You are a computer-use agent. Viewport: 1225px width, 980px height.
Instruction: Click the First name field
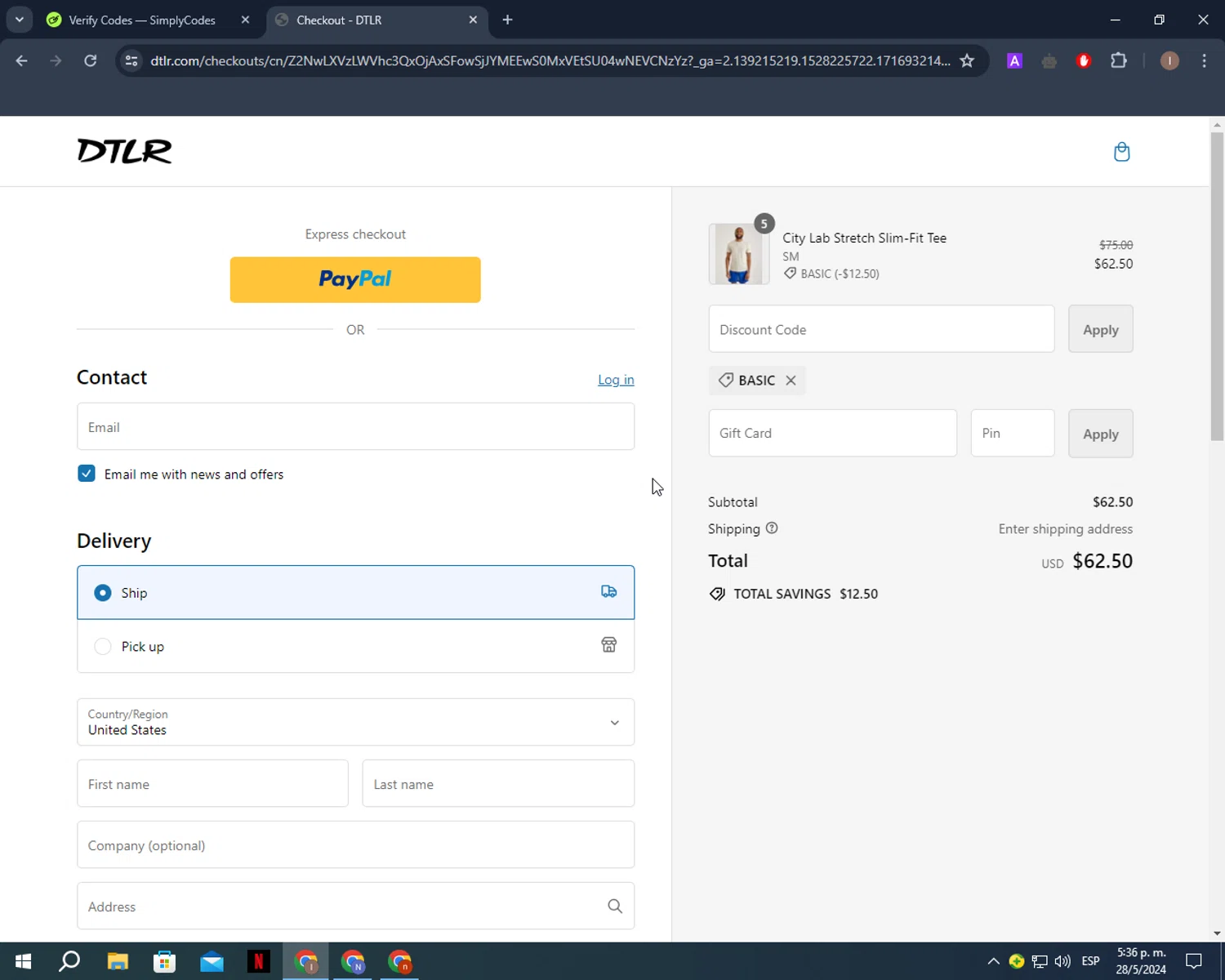(212, 783)
